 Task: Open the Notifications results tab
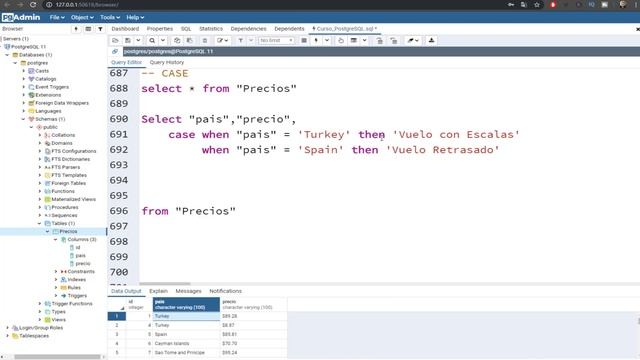click(x=225, y=291)
